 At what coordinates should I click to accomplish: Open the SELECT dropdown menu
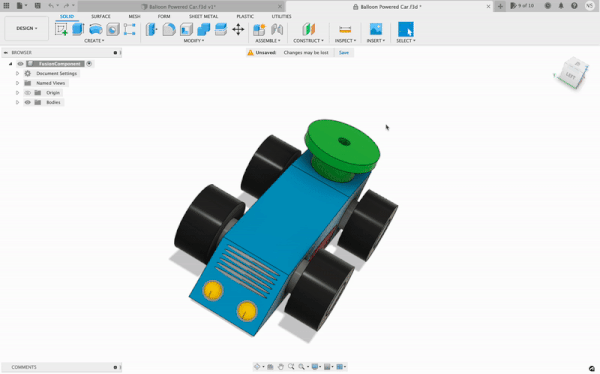pyautogui.click(x=406, y=41)
